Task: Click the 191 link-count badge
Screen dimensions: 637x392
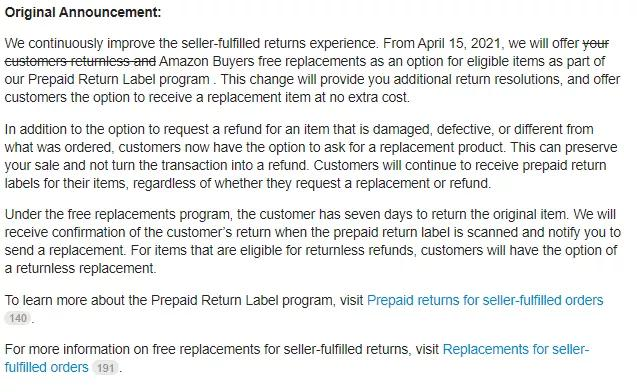Action: (x=106, y=368)
